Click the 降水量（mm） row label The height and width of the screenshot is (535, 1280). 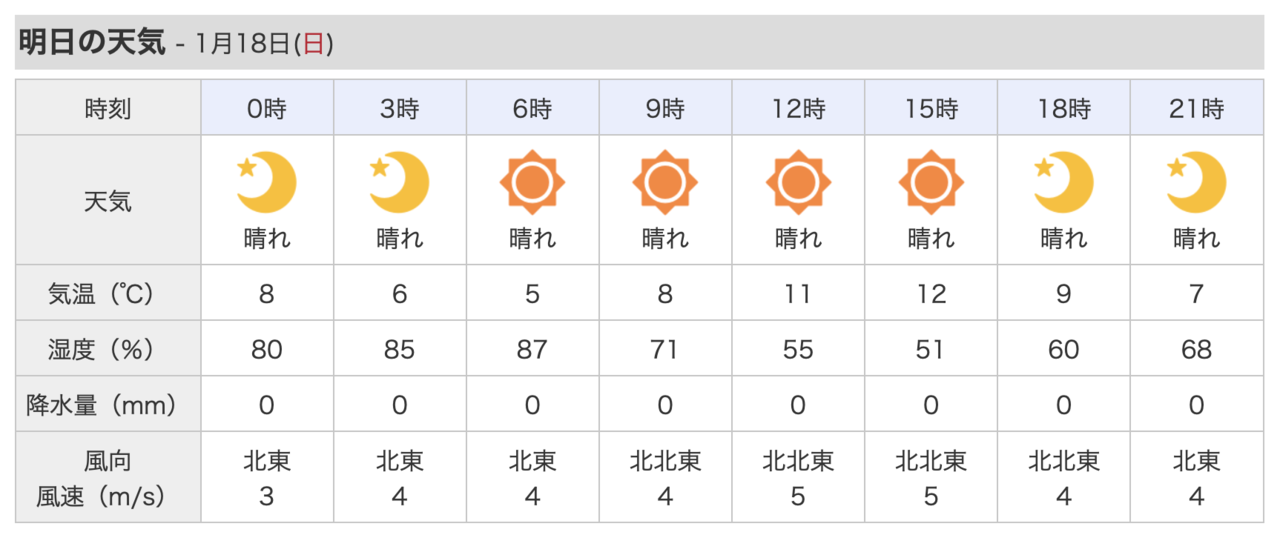(108, 404)
